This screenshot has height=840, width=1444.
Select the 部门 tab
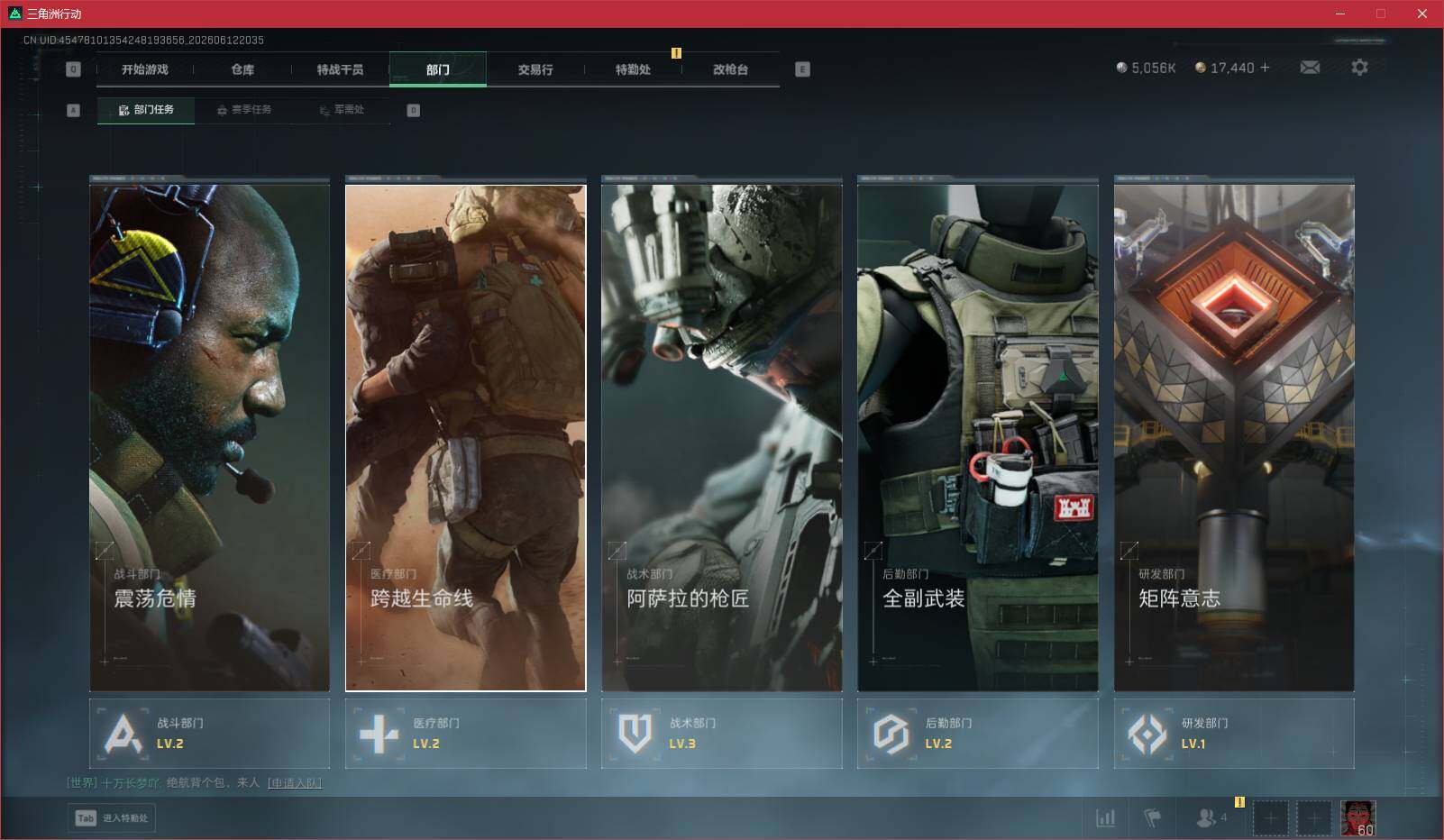(438, 69)
